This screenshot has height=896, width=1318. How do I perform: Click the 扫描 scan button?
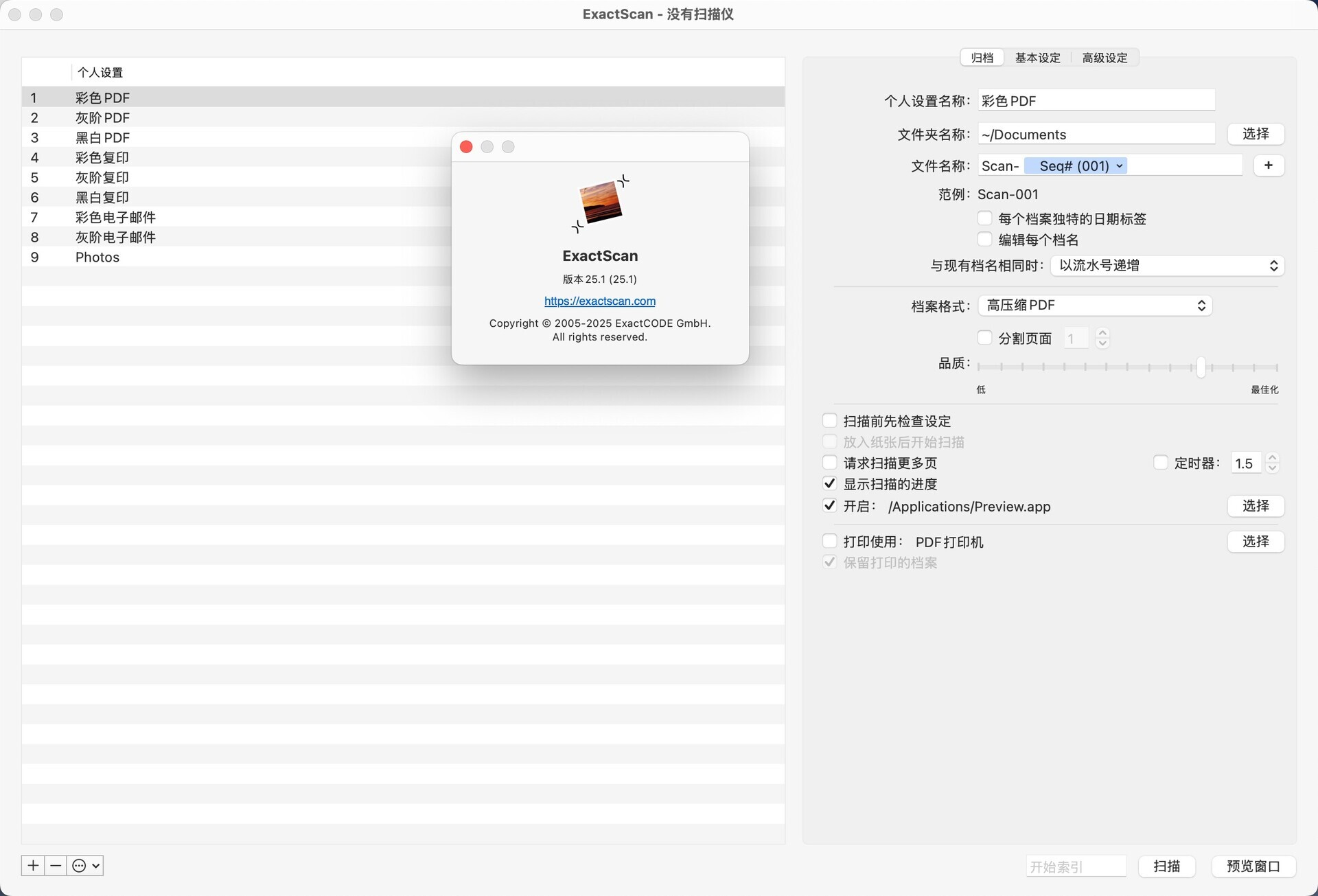coord(1166,866)
